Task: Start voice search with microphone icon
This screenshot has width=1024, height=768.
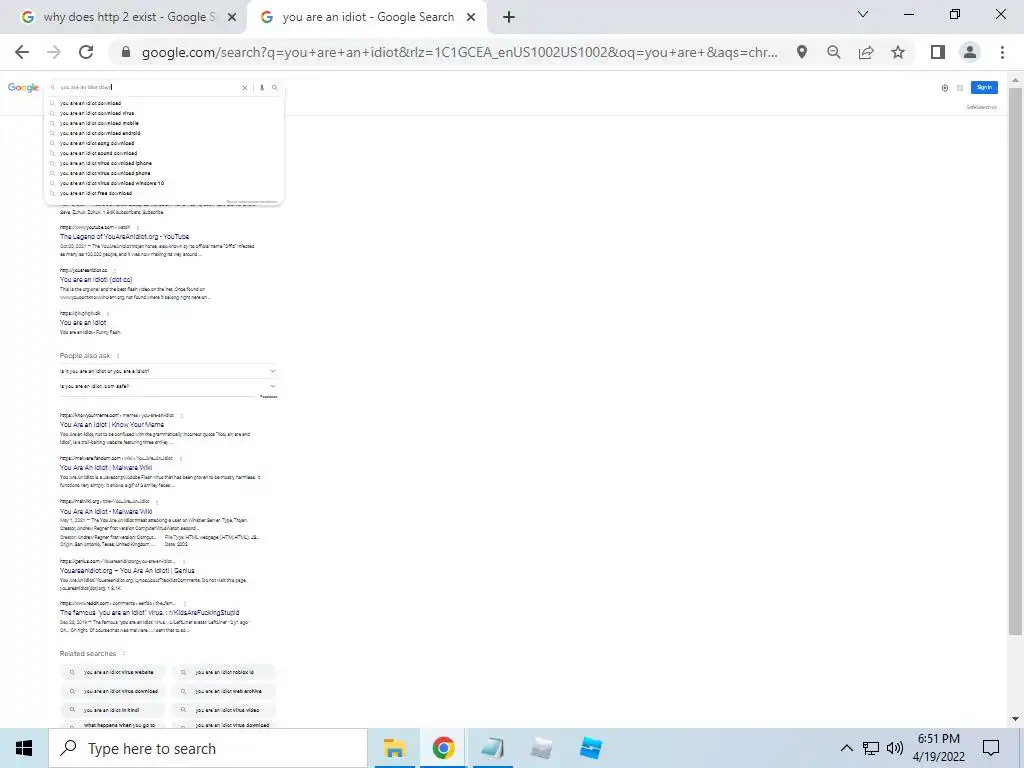Action: 262,88
